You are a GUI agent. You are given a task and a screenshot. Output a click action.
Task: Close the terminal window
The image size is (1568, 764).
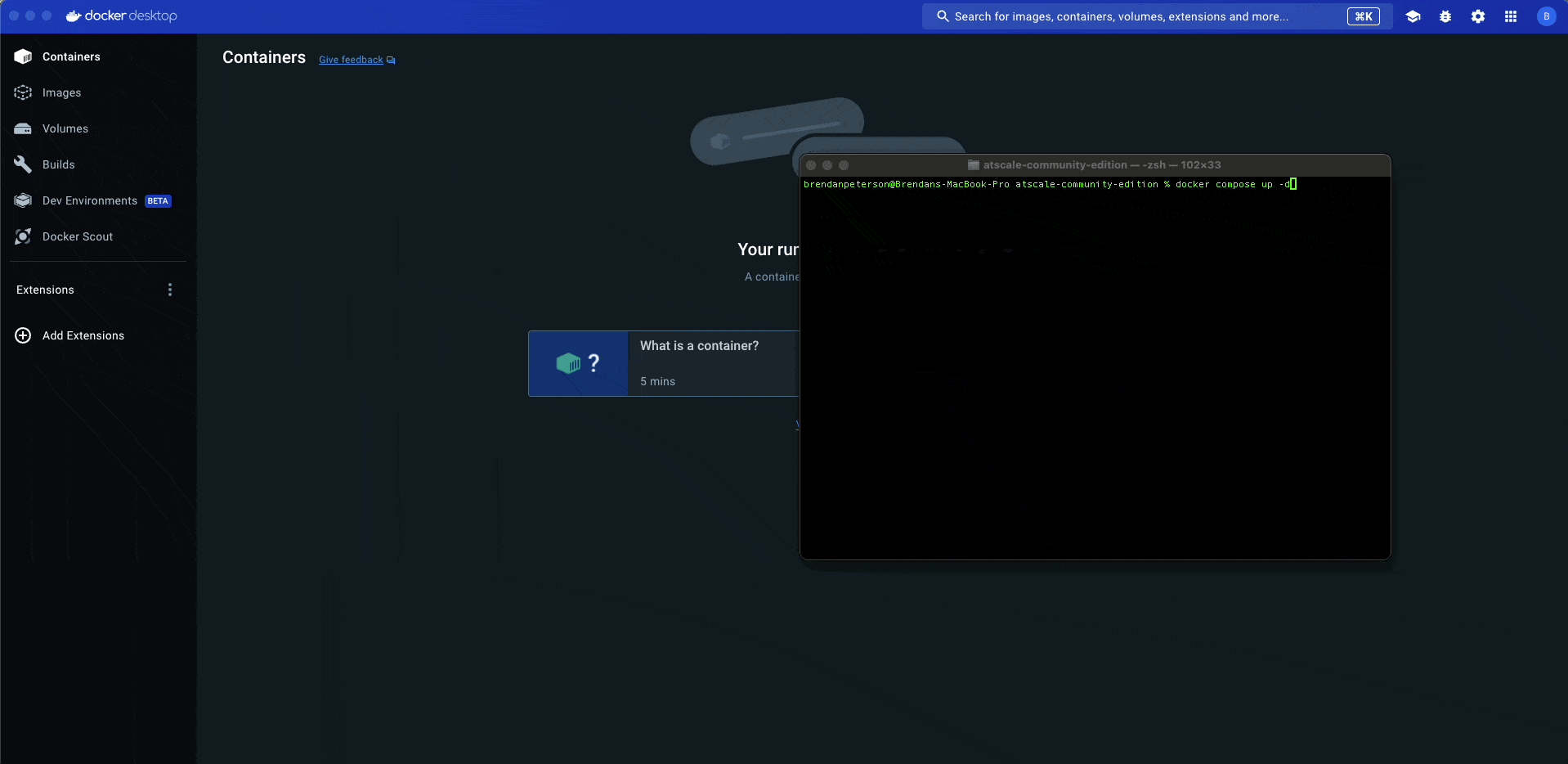(x=811, y=165)
